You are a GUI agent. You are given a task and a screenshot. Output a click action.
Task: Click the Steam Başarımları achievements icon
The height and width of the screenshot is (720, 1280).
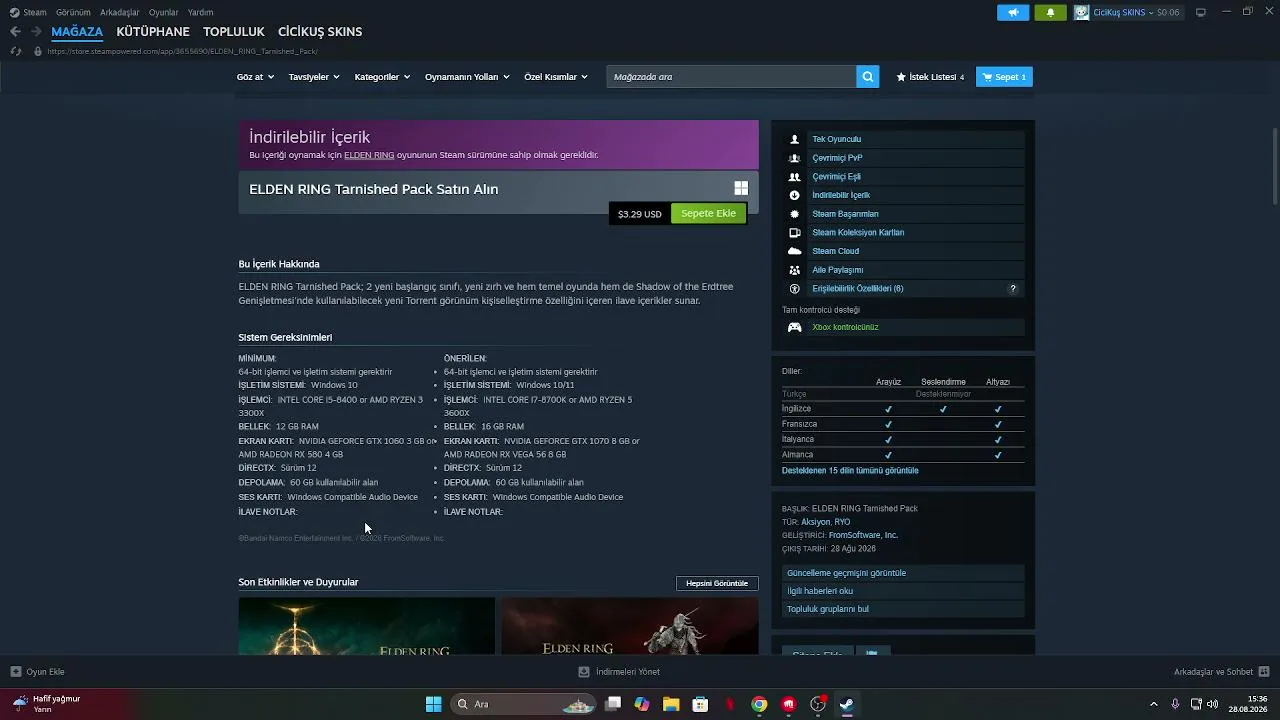tap(795, 214)
